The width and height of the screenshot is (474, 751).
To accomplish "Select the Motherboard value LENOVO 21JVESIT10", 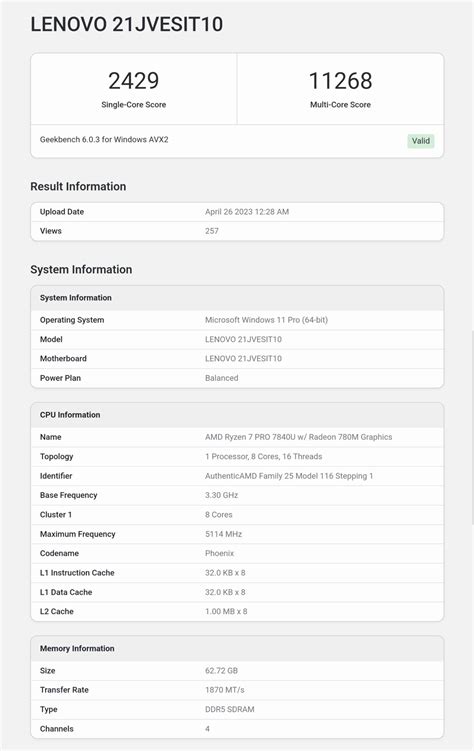I will point(243,358).
